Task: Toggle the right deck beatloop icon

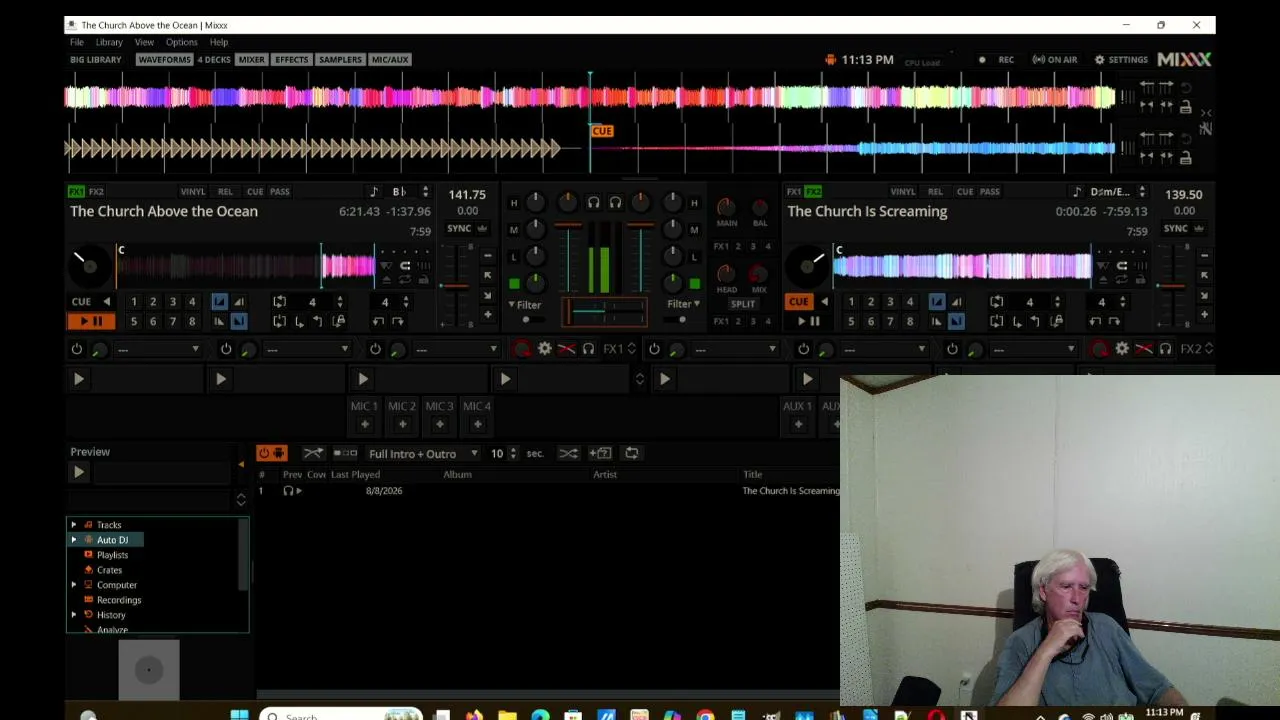Action: coord(996,302)
